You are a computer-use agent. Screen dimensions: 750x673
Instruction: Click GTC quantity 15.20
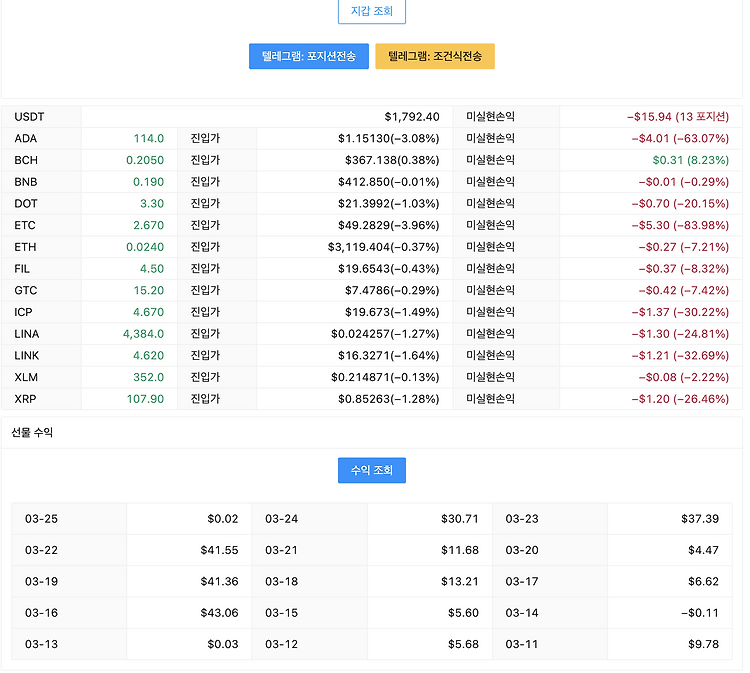click(149, 290)
